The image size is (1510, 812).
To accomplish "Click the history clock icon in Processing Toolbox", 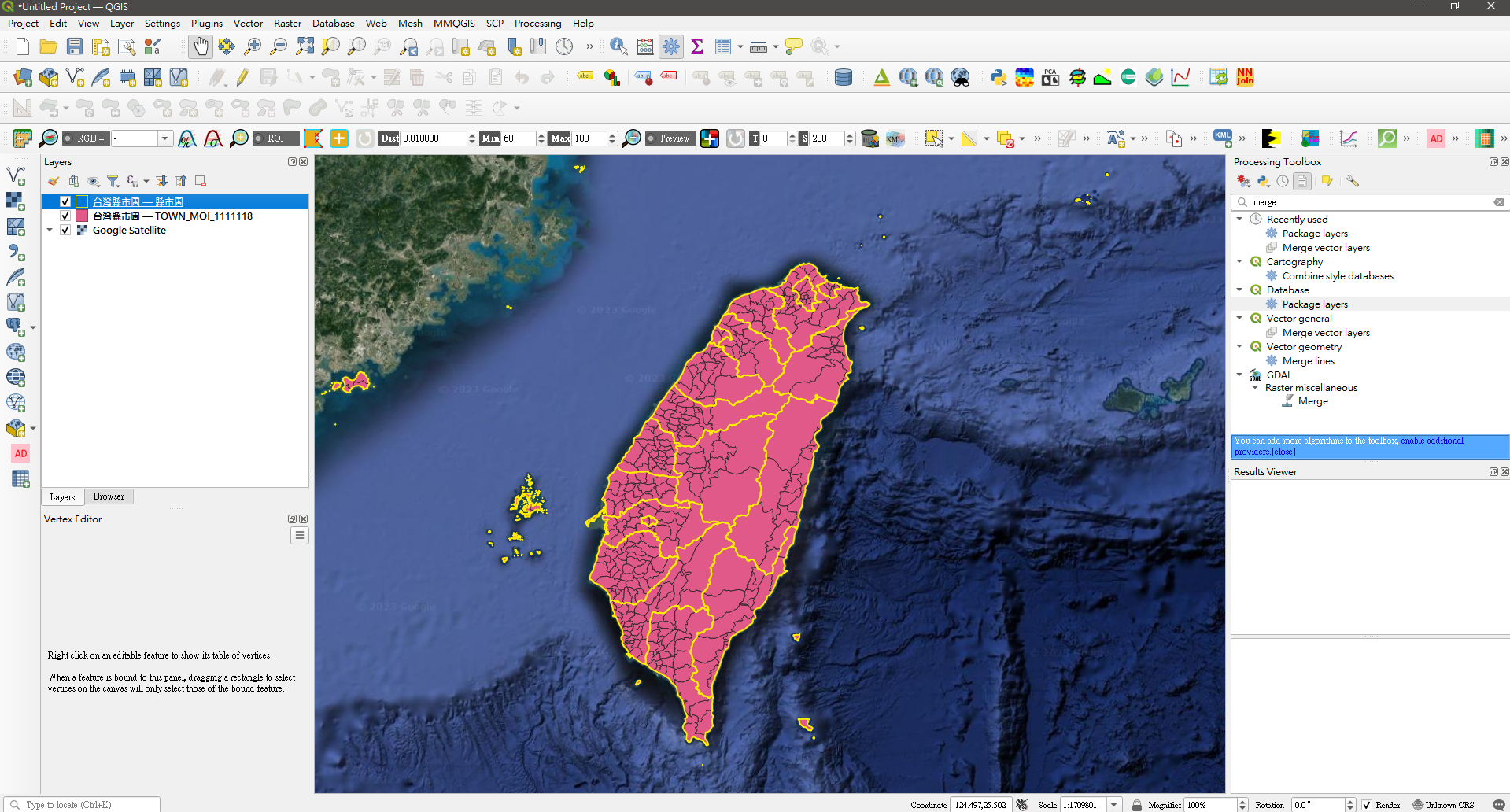I will tap(1283, 181).
